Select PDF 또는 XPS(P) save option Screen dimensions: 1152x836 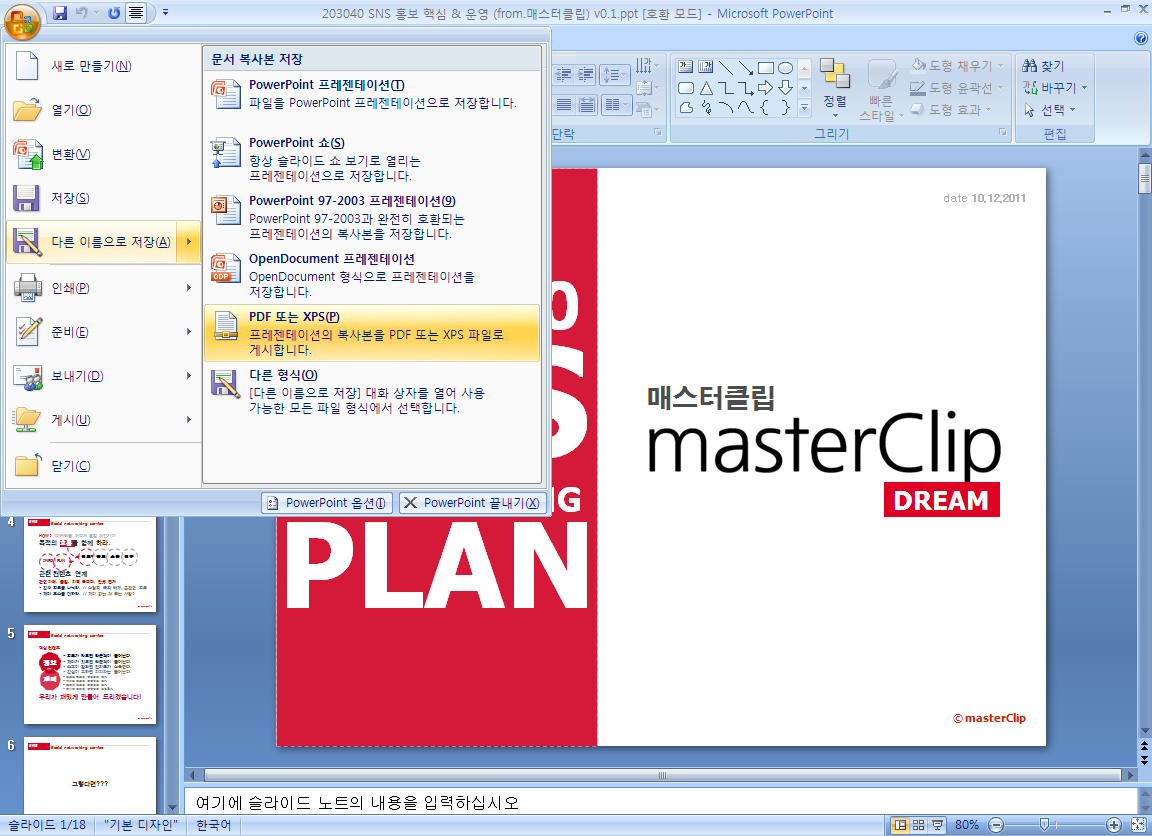[372, 333]
